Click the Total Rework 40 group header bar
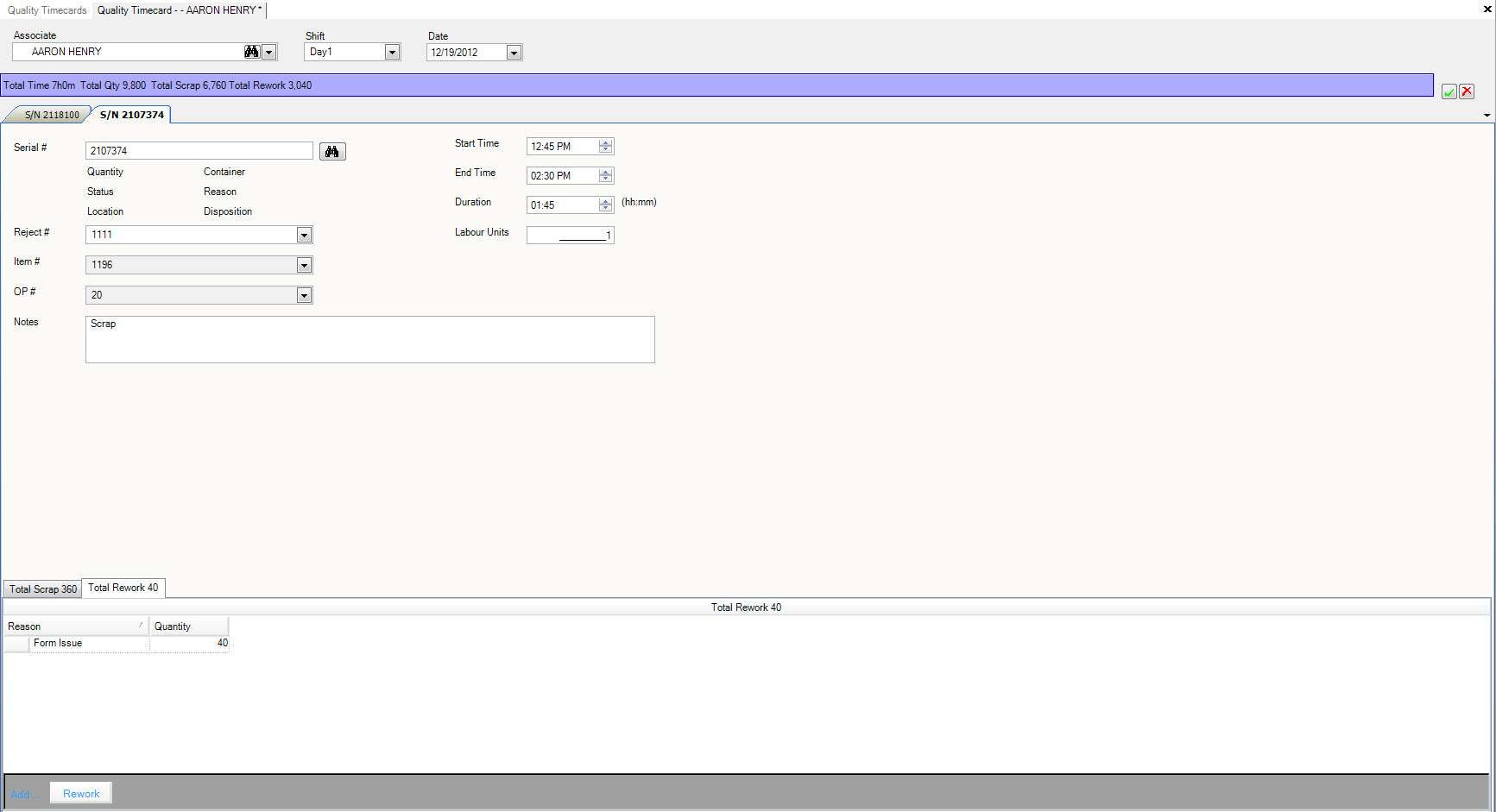 tap(747, 607)
